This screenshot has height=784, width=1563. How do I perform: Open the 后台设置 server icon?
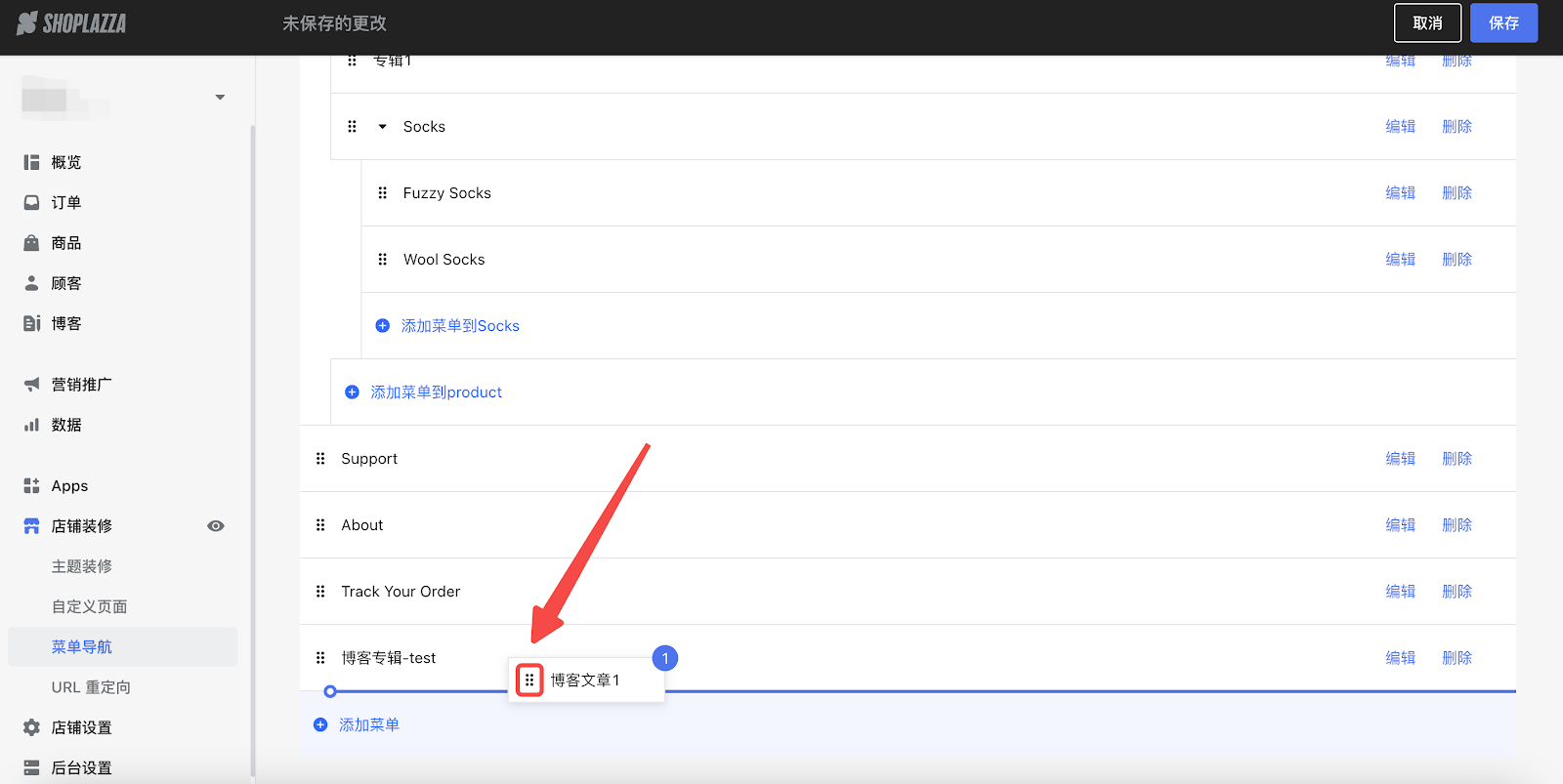point(31,767)
